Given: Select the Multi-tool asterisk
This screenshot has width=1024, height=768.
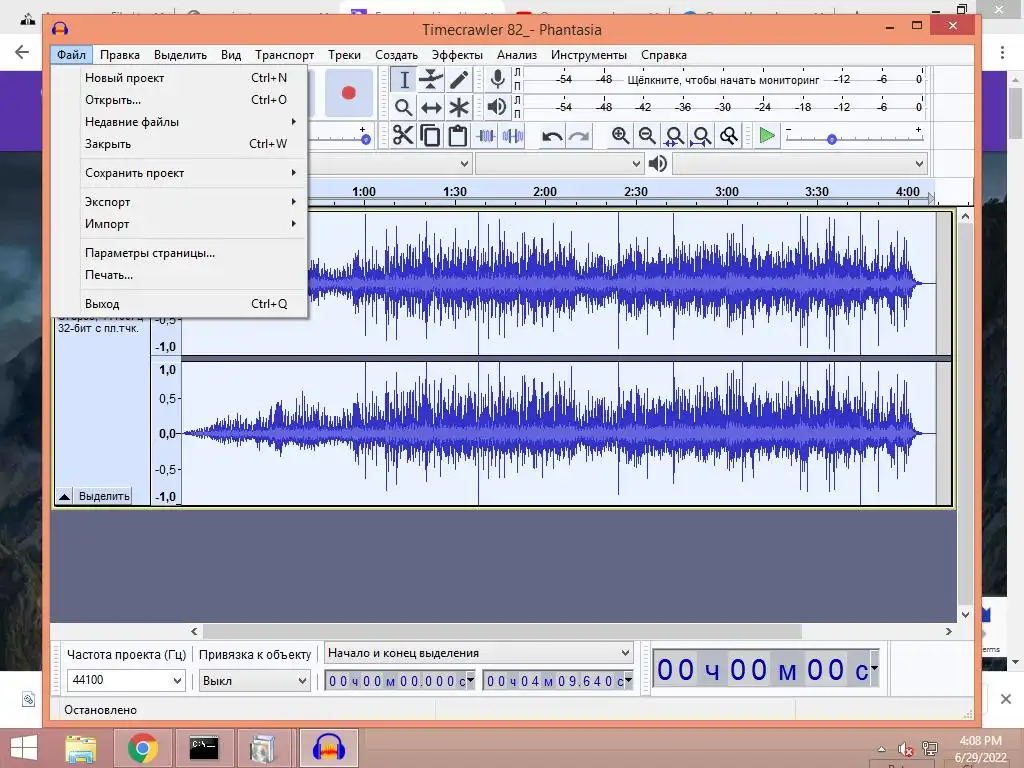Looking at the screenshot, I should point(458,107).
